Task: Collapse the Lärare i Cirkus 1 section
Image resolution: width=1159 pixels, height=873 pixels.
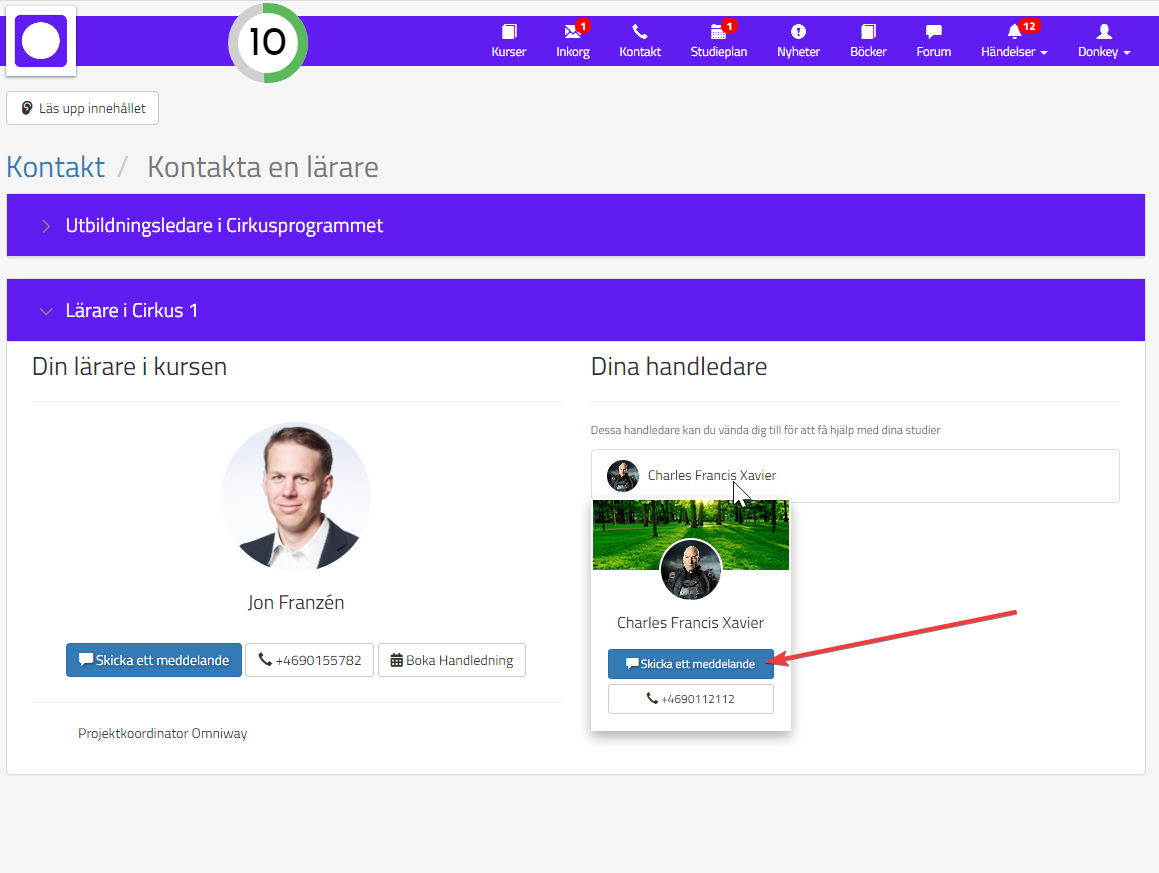Action: [x=132, y=311]
